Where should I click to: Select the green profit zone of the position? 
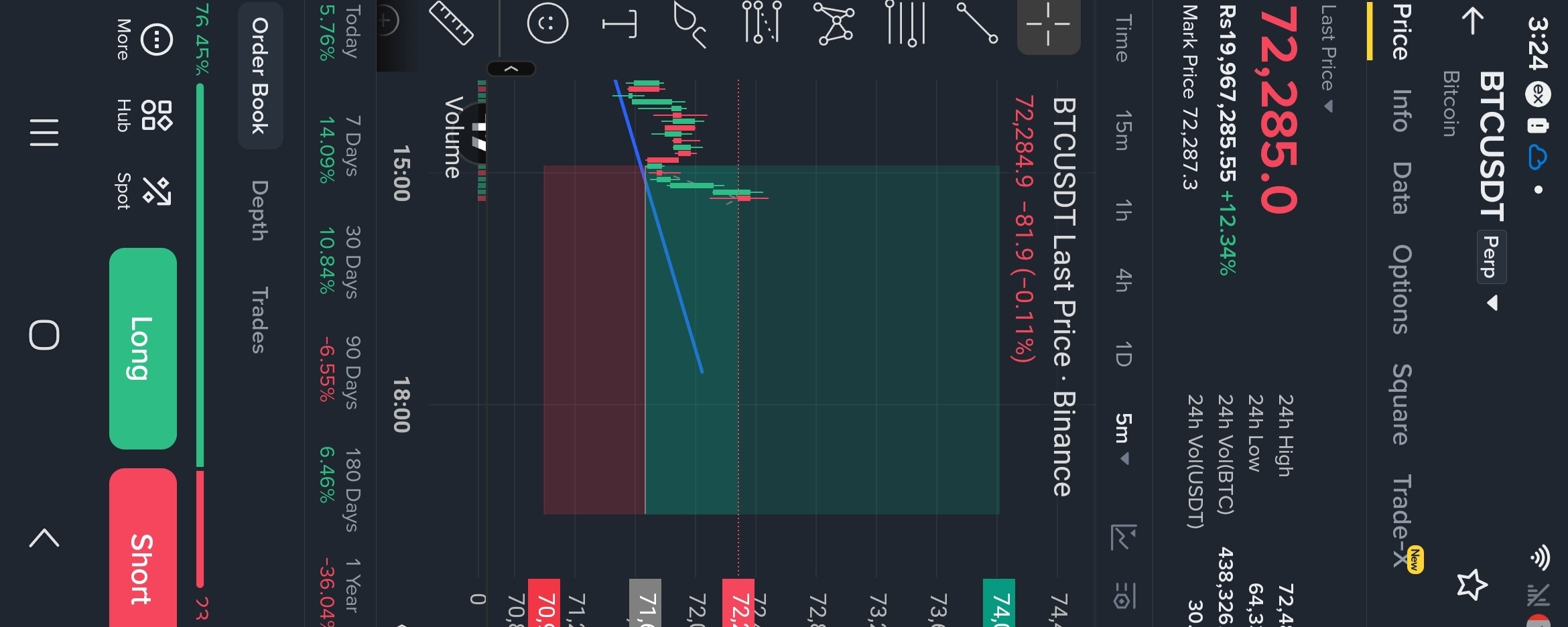tap(822, 340)
